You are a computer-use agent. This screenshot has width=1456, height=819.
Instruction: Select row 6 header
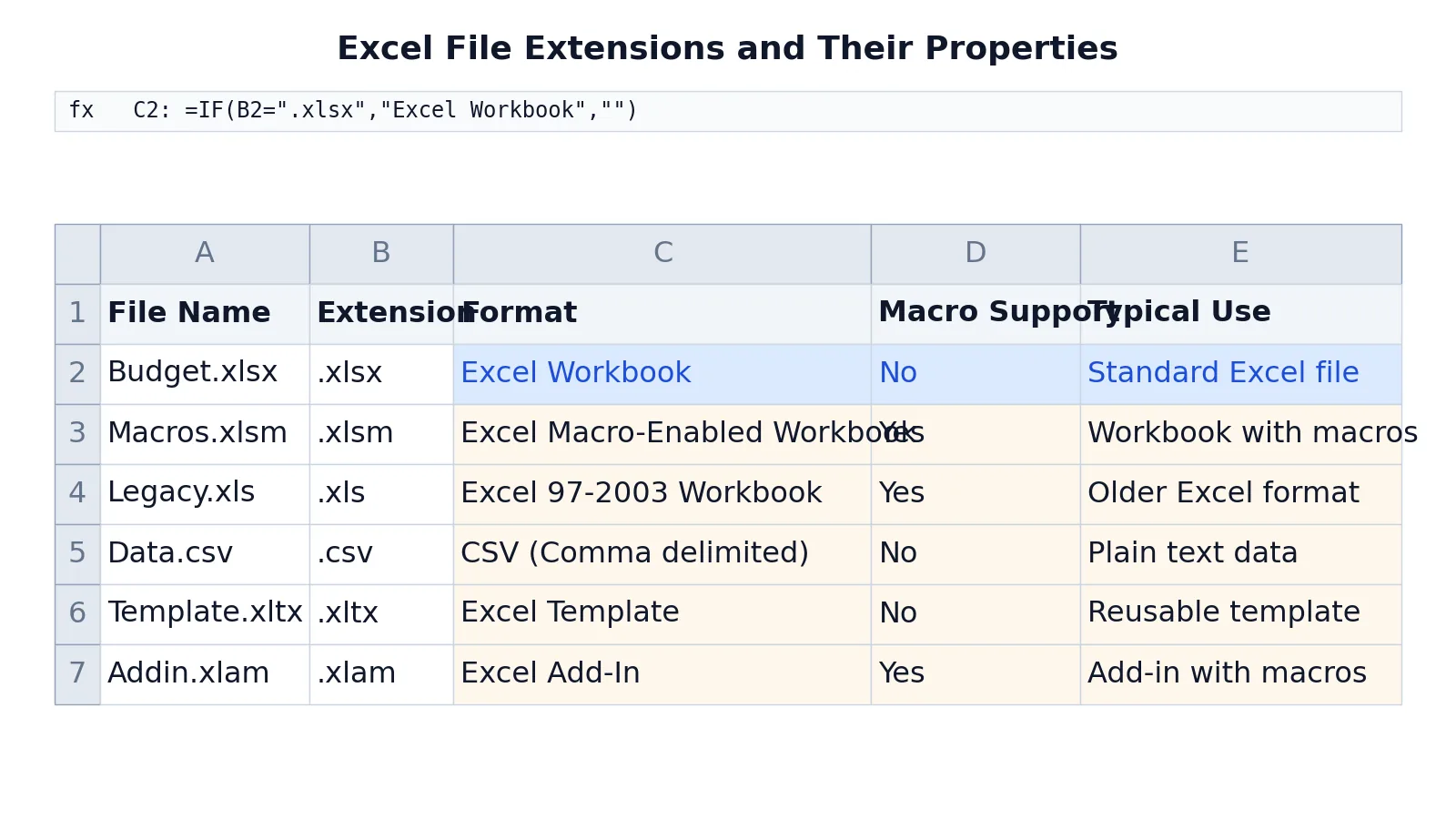coord(77,614)
